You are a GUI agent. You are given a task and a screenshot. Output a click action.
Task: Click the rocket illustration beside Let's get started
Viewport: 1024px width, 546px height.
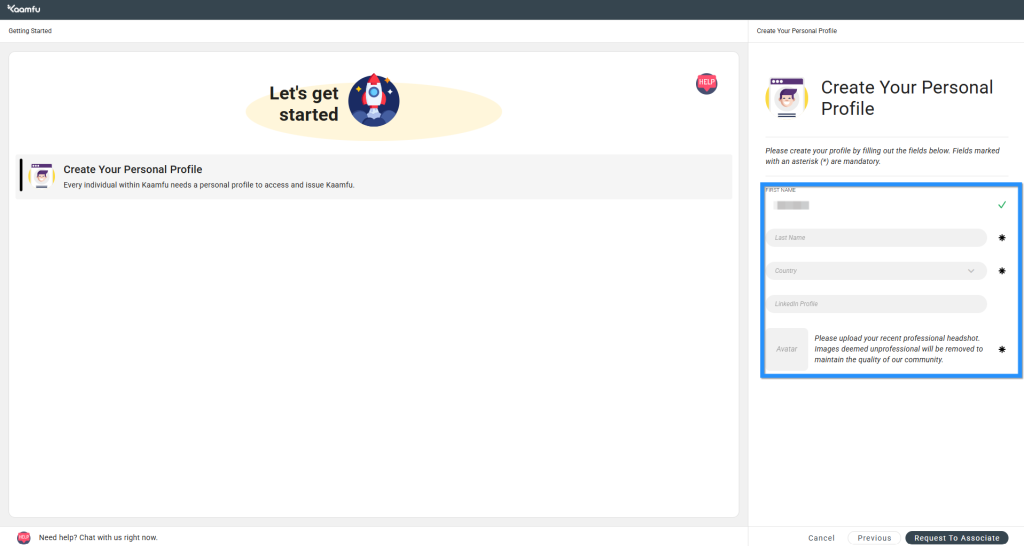[374, 99]
